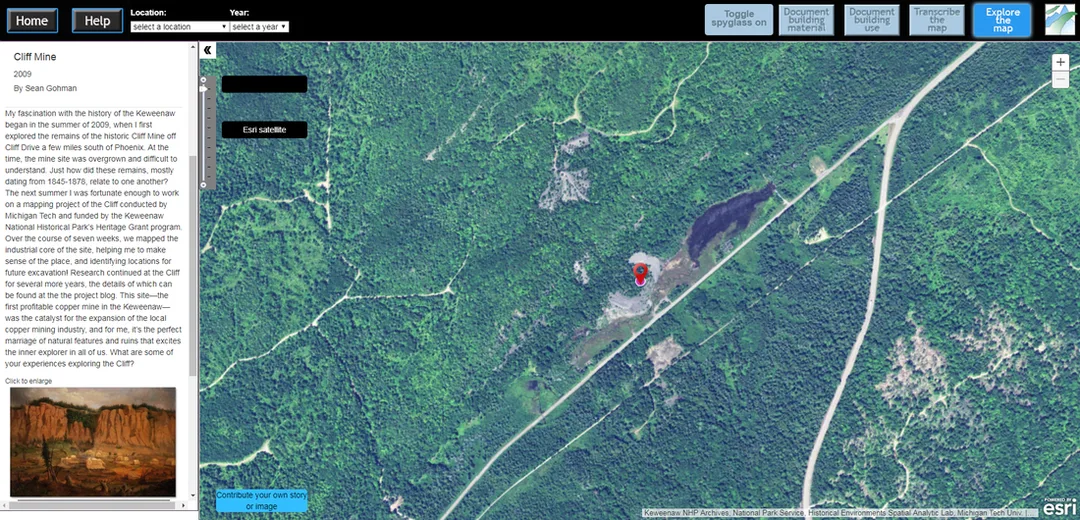The height and width of the screenshot is (520, 1080).
Task: Click the story panel vertical scrollbar
Action: point(193,265)
